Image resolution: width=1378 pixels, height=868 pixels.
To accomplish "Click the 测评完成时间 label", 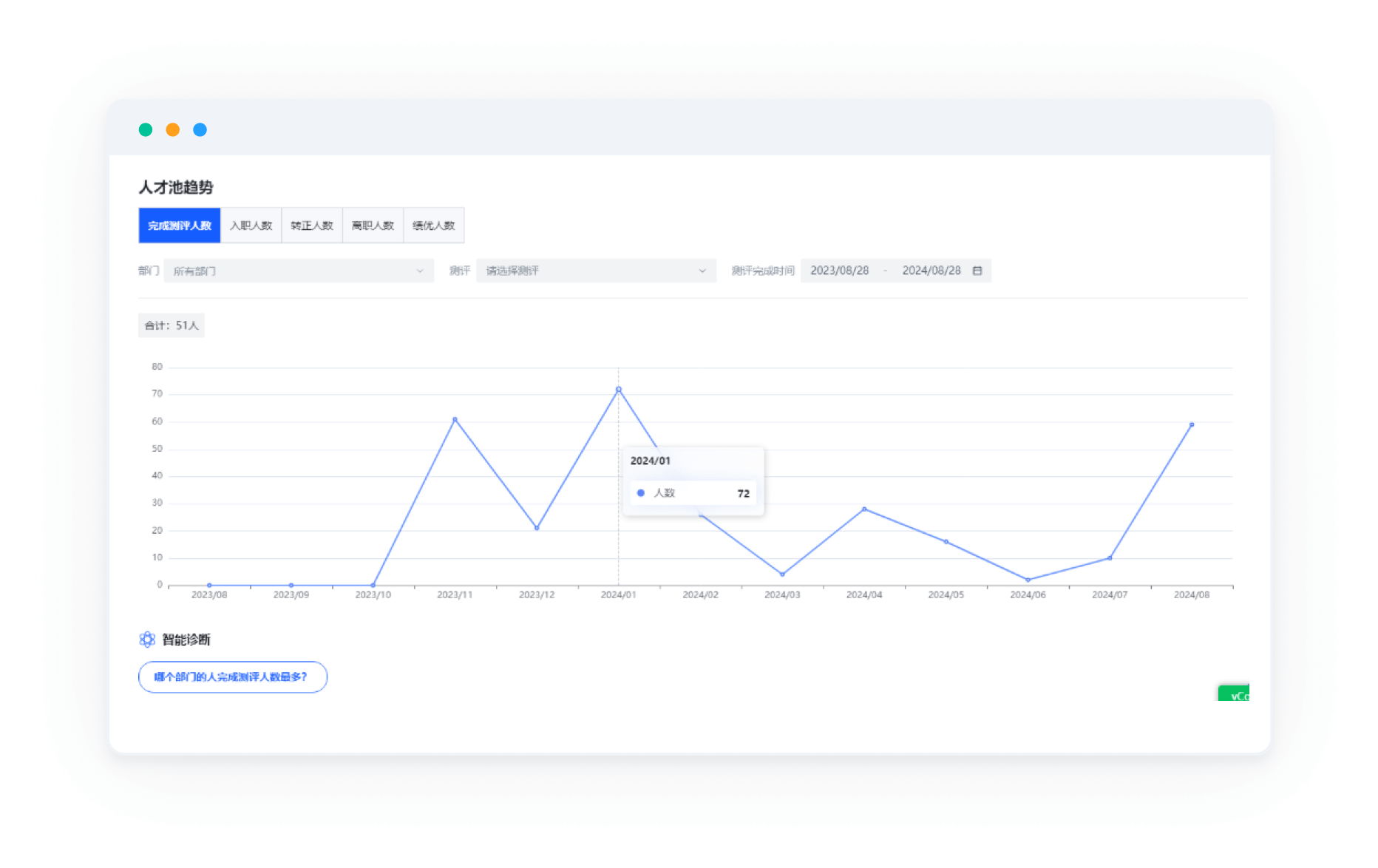I will click(763, 271).
